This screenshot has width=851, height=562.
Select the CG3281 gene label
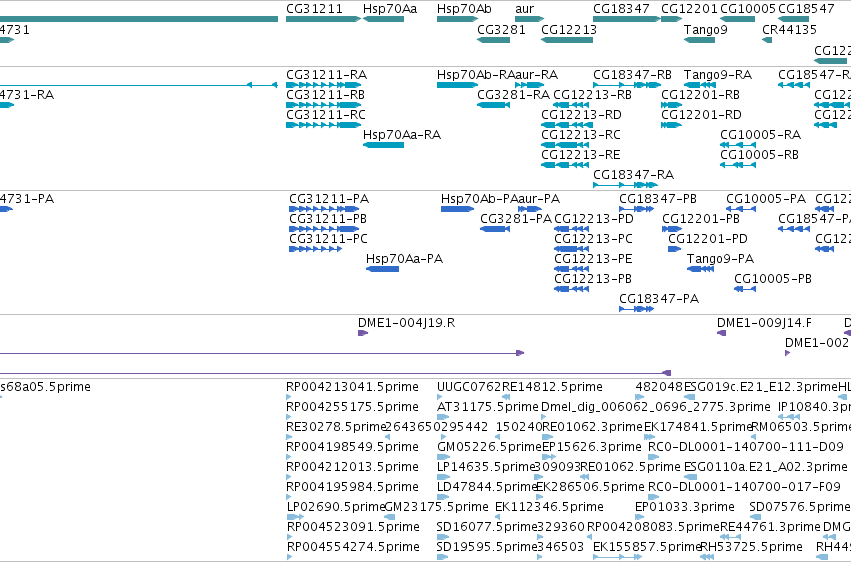[x=501, y=29]
